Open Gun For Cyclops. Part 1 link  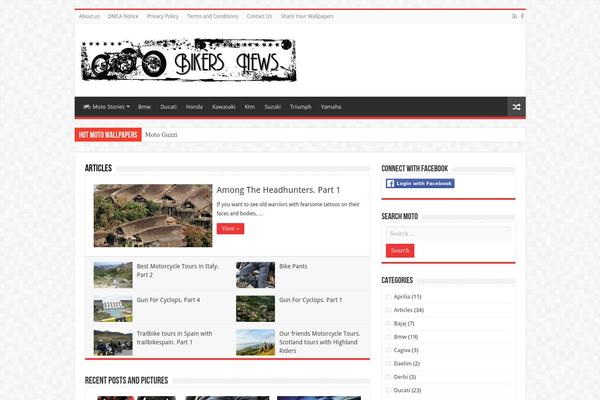tap(311, 300)
